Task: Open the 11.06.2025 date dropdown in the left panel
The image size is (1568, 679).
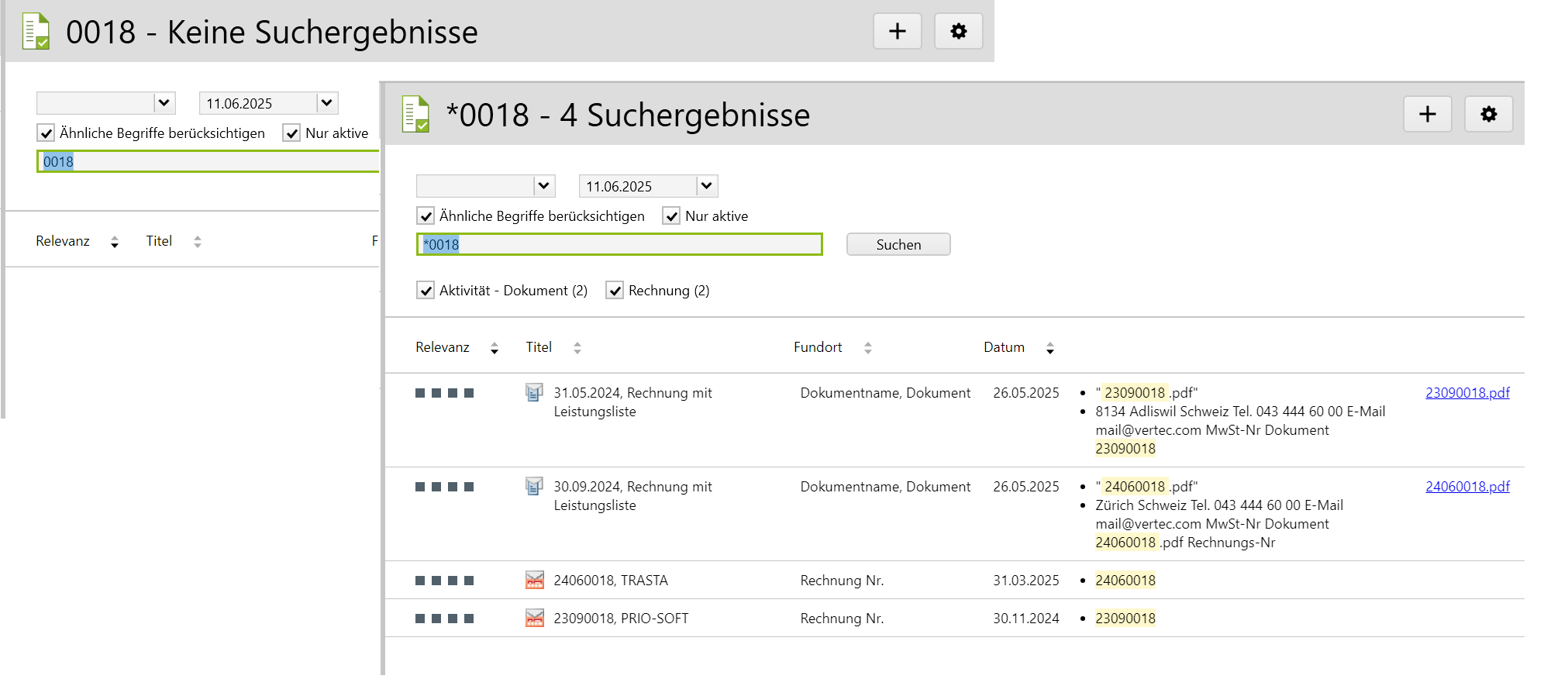Action: click(x=326, y=103)
